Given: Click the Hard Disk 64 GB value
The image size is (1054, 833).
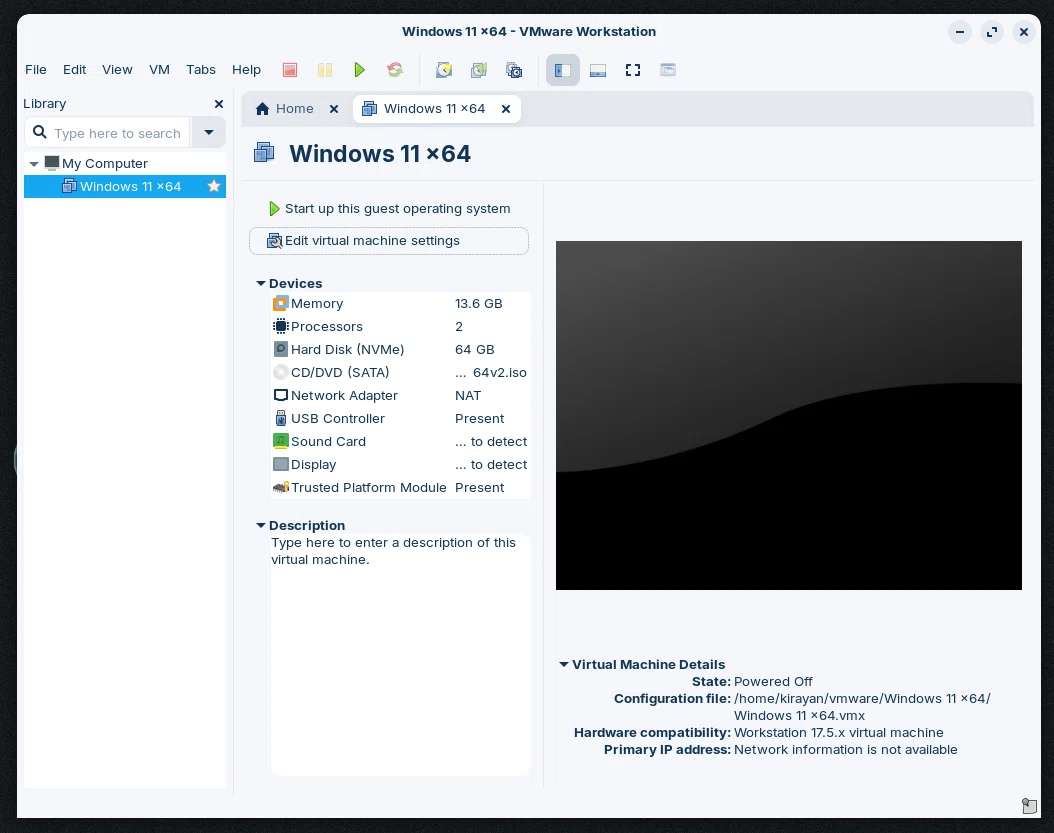Looking at the screenshot, I should 475,349.
